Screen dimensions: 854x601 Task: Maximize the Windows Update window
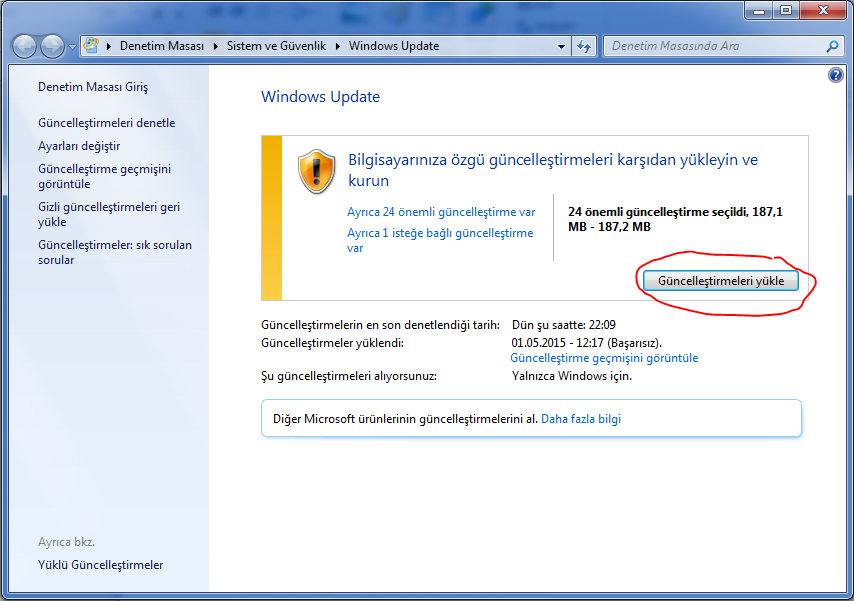[x=785, y=10]
